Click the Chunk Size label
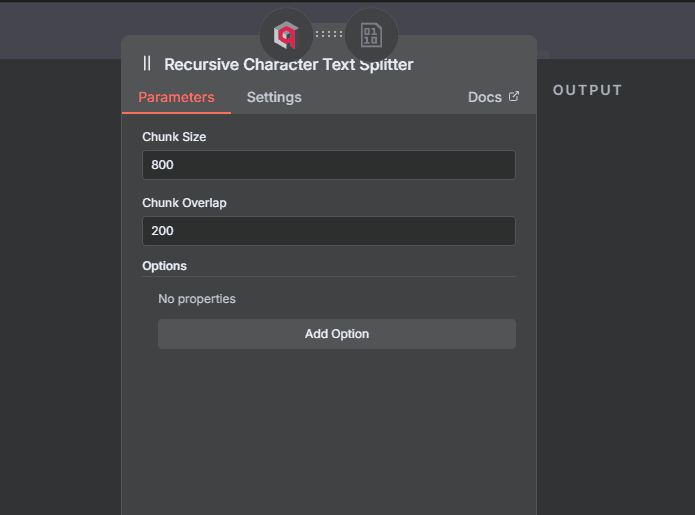The height and width of the screenshot is (515, 695). (174, 137)
